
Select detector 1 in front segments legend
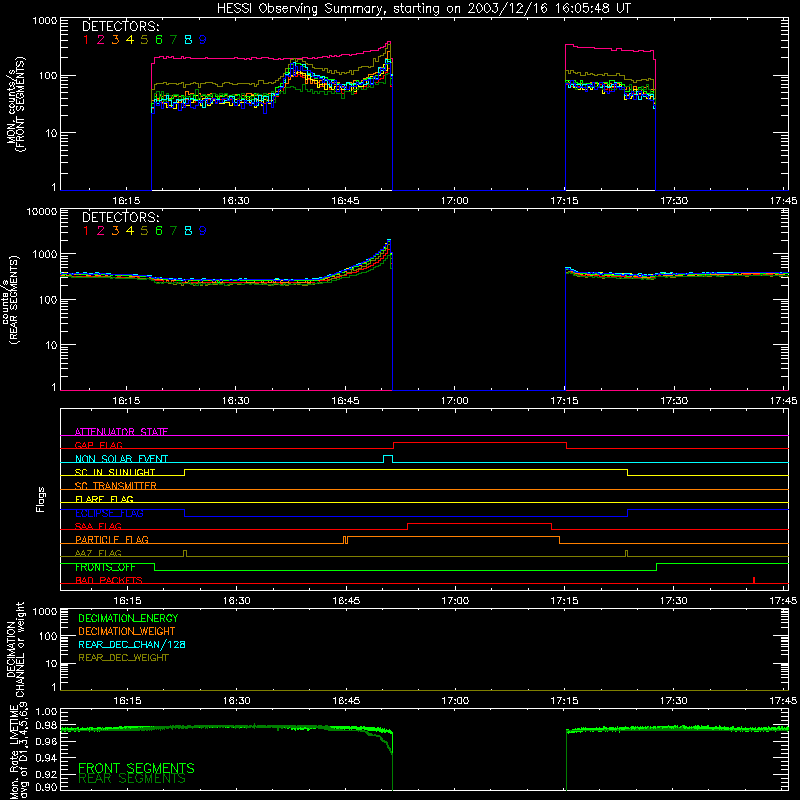(86, 39)
